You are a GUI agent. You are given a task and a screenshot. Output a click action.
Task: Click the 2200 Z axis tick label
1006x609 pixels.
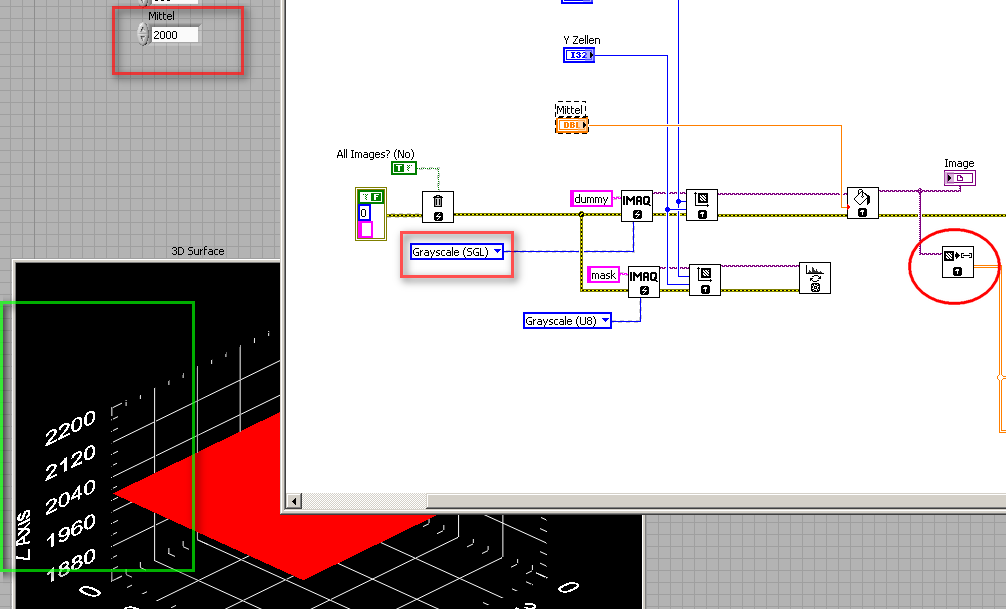click(70, 428)
